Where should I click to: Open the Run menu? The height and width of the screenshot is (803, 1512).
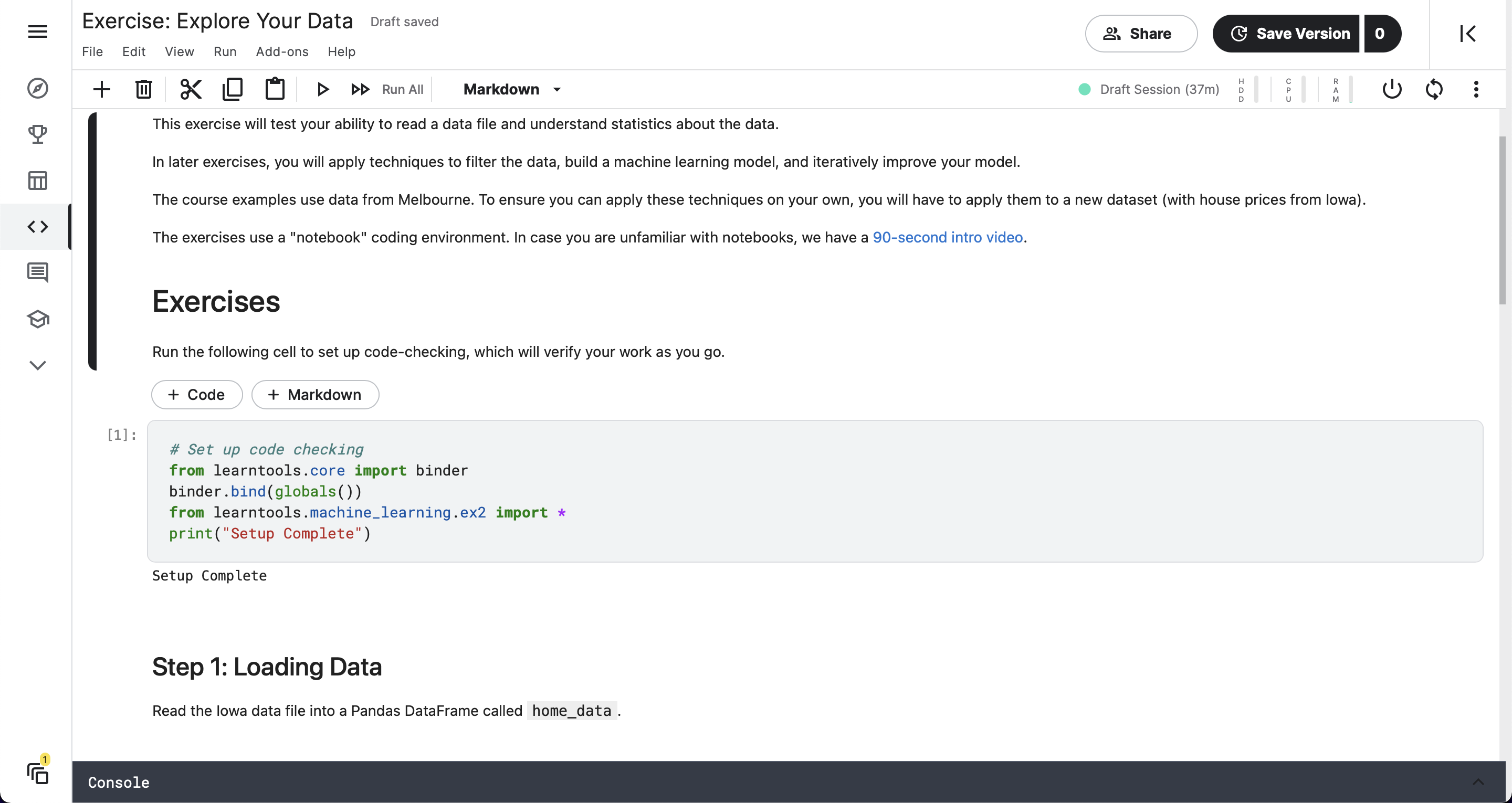coord(225,51)
